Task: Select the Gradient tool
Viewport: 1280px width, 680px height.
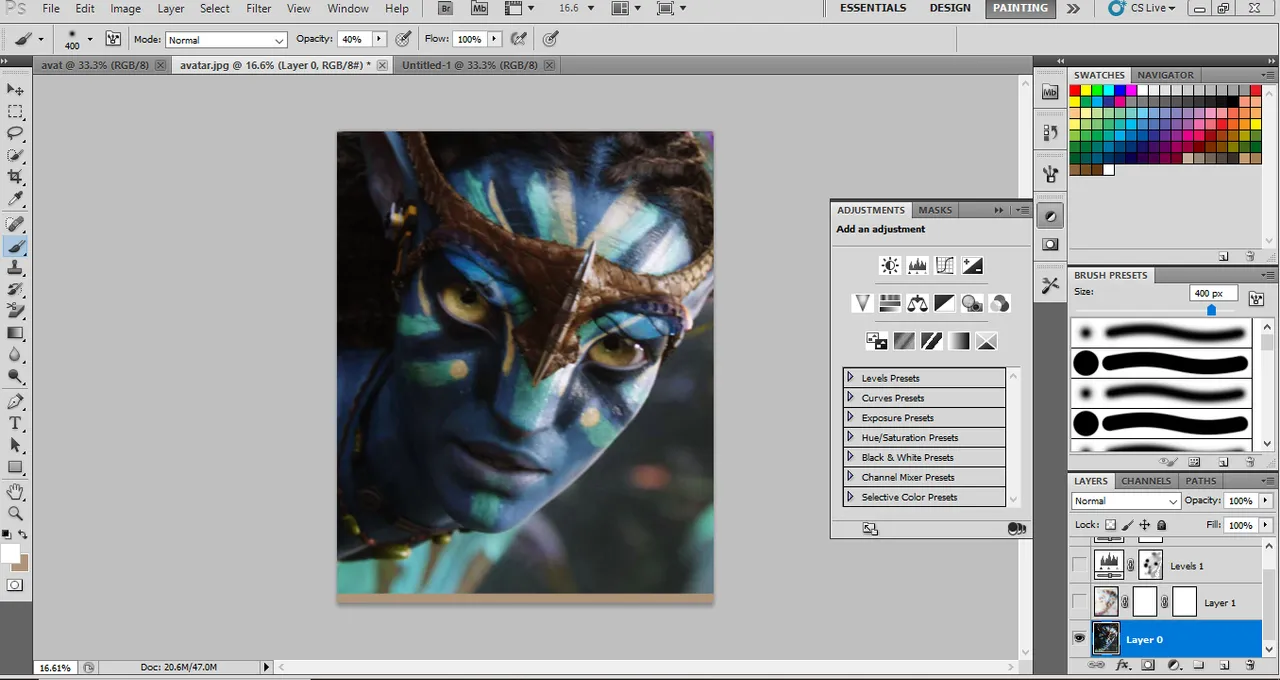Action: click(x=16, y=333)
